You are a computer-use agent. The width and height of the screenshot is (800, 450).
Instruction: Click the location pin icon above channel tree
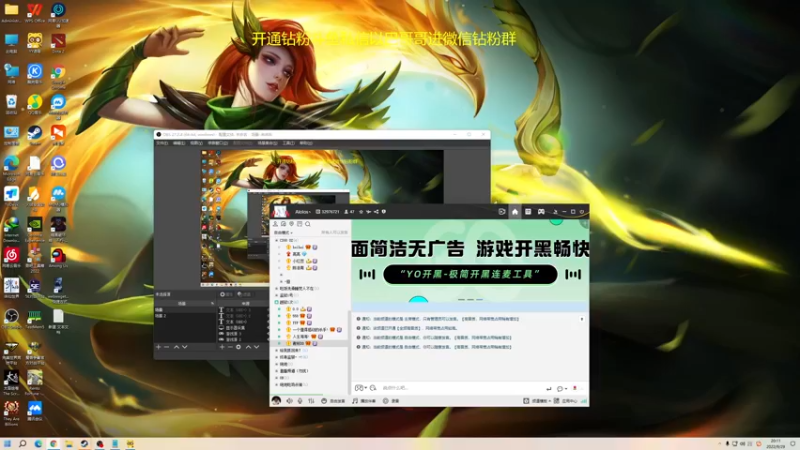(292, 224)
